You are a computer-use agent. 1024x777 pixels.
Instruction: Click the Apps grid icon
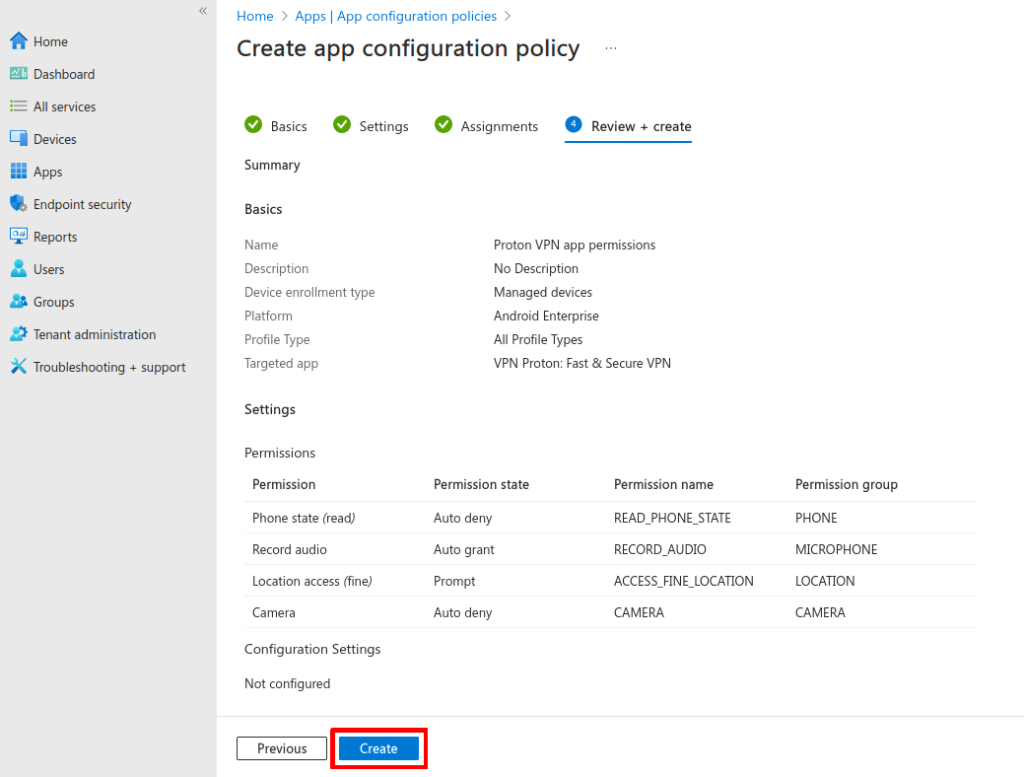pos(18,171)
